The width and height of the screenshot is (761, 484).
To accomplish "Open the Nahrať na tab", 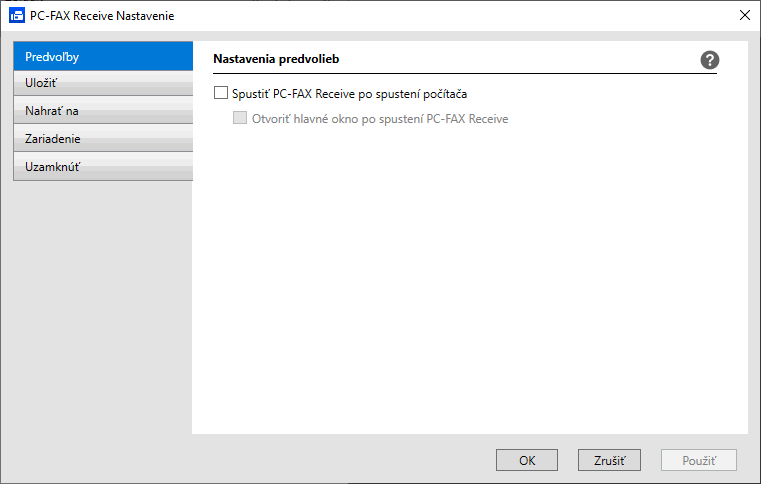I will (x=103, y=110).
